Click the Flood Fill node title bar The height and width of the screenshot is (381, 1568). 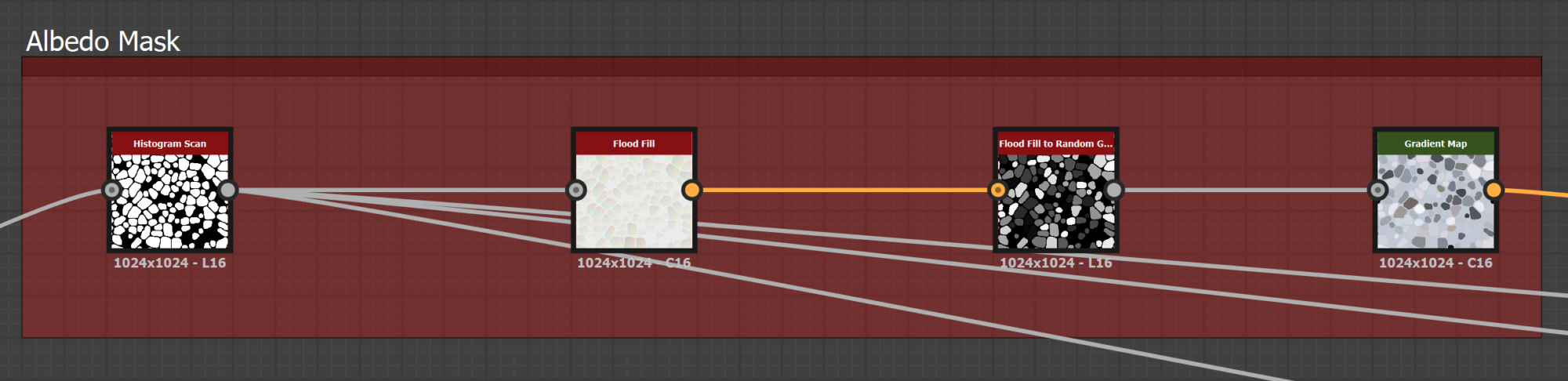pos(634,143)
